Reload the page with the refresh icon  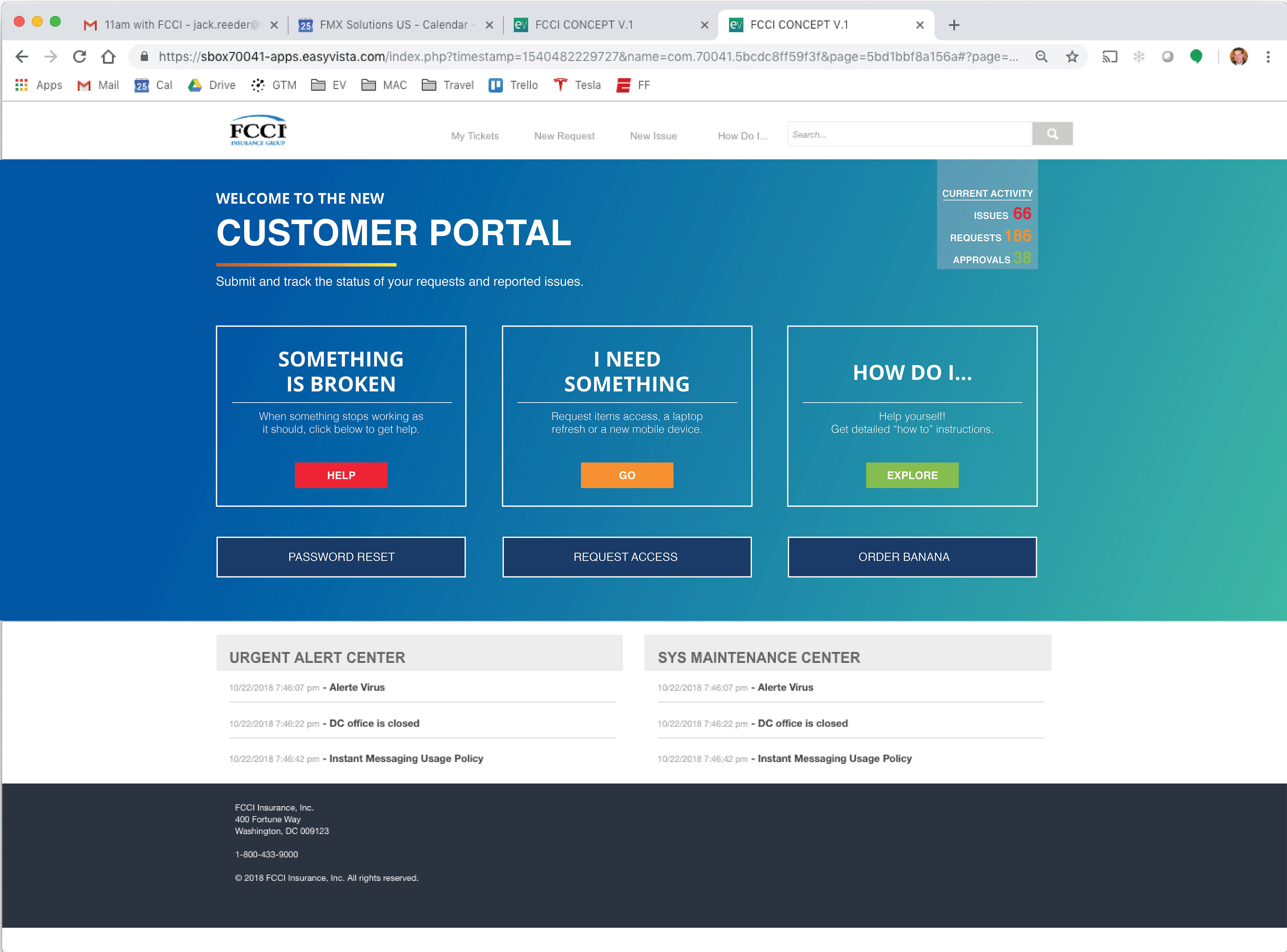(x=79, y=56)
